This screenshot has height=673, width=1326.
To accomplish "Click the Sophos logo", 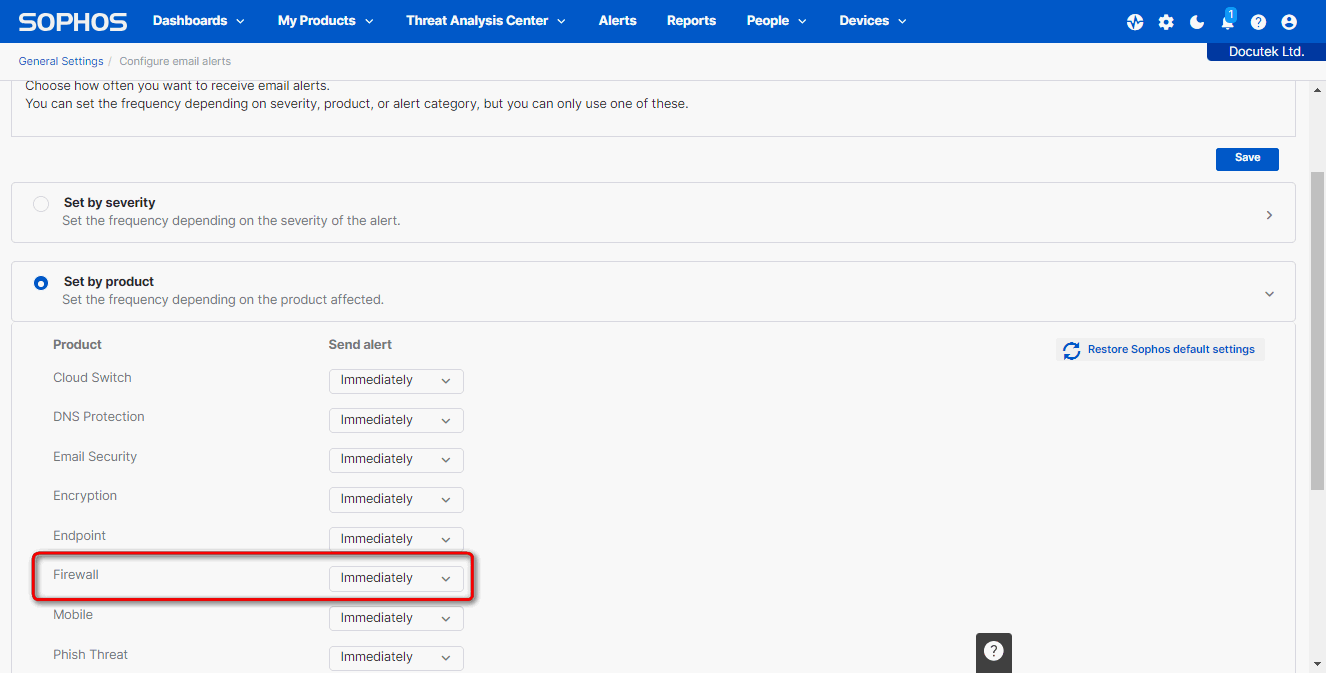I will [x=73, y=21].
